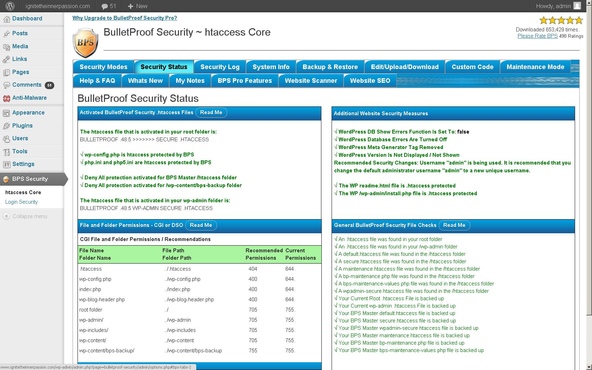Open the admin user avatar in top bar

pos(577,6)
